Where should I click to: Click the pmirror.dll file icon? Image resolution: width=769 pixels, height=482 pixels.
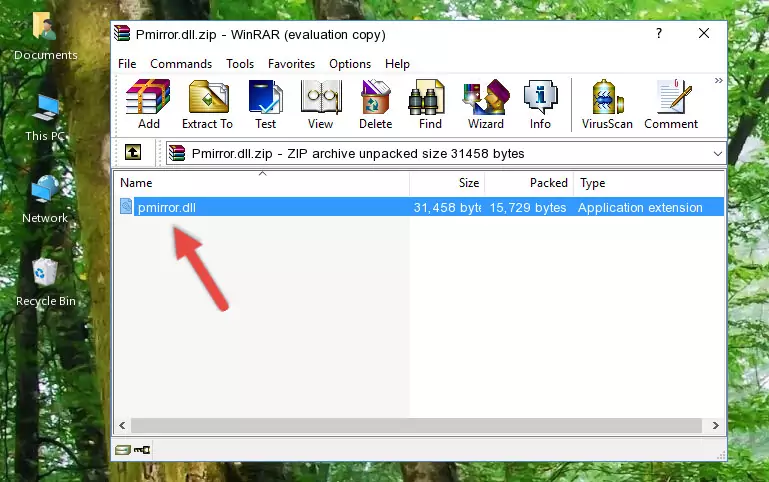pyautogui.click(x=126, y=206)
